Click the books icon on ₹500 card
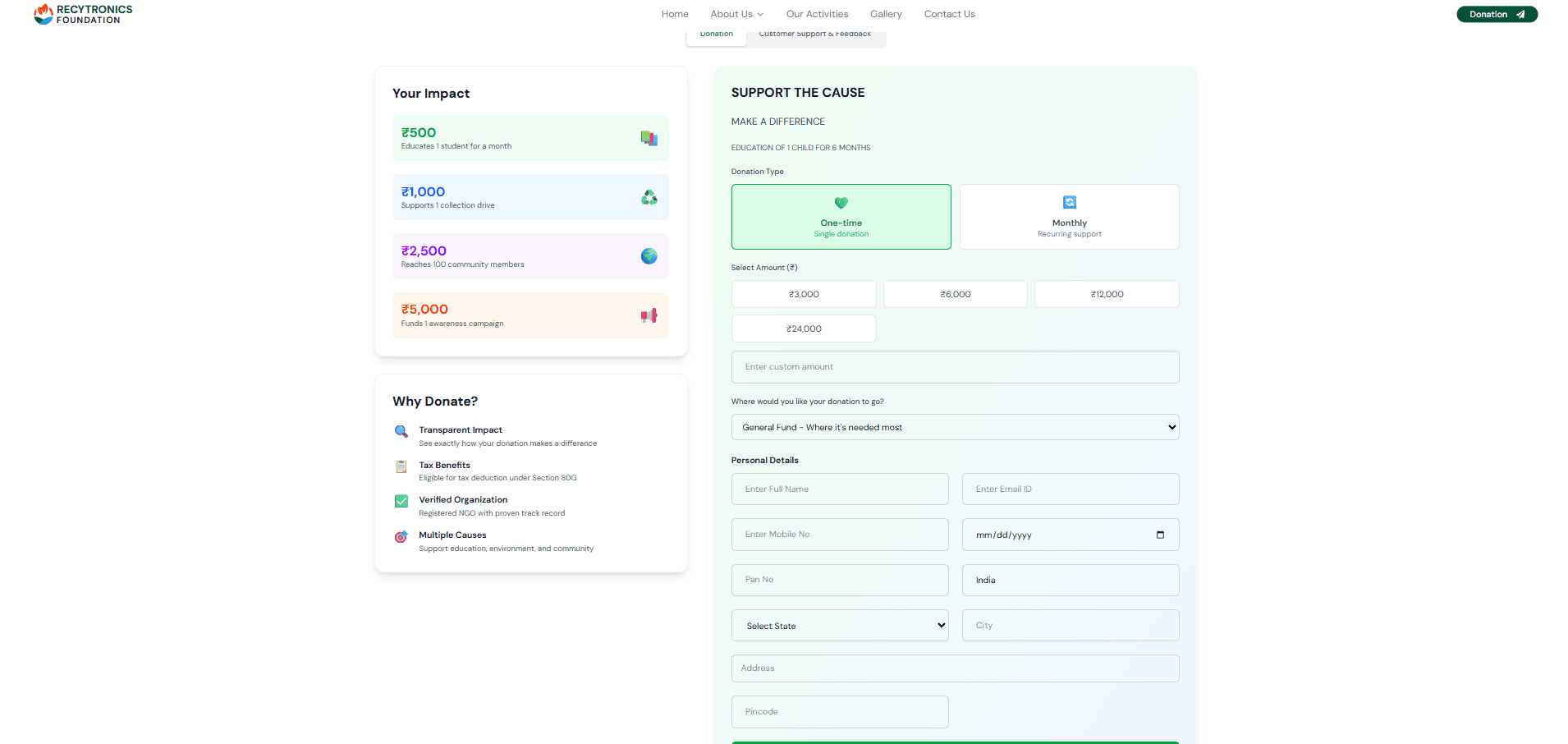Screen dimensions: 1568x744 (x=649, y=138)
